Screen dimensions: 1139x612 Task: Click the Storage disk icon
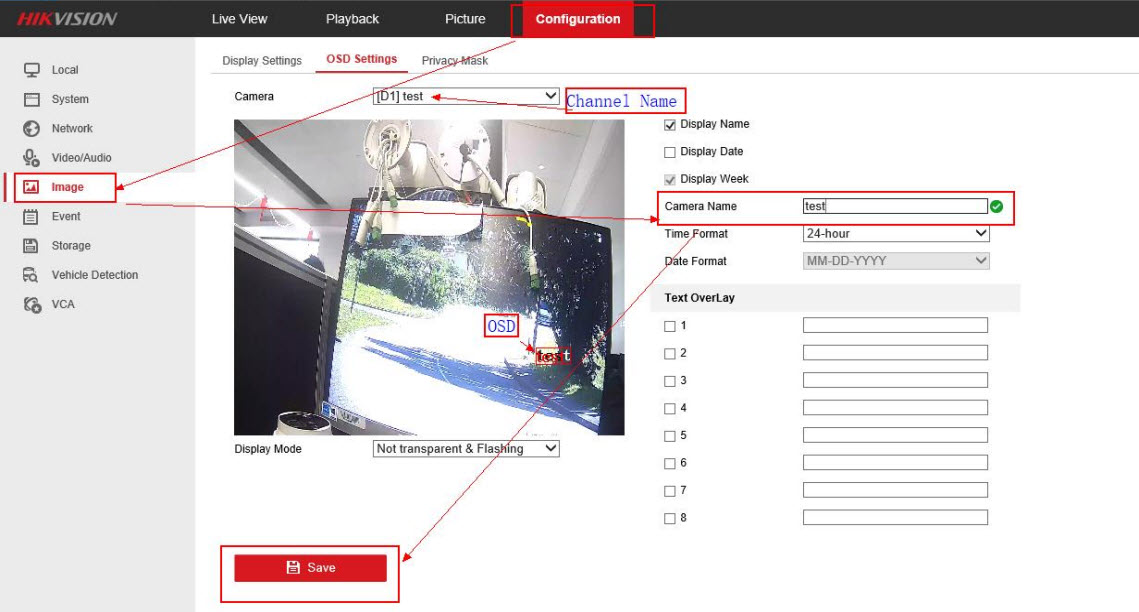(31, 245)
